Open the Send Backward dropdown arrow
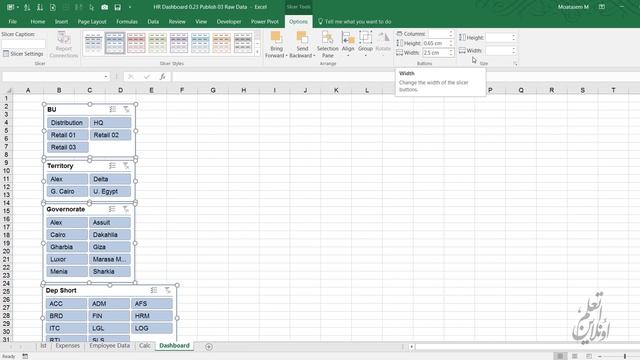The width and height of the screenshot is (640, 360). click(314, 56)
